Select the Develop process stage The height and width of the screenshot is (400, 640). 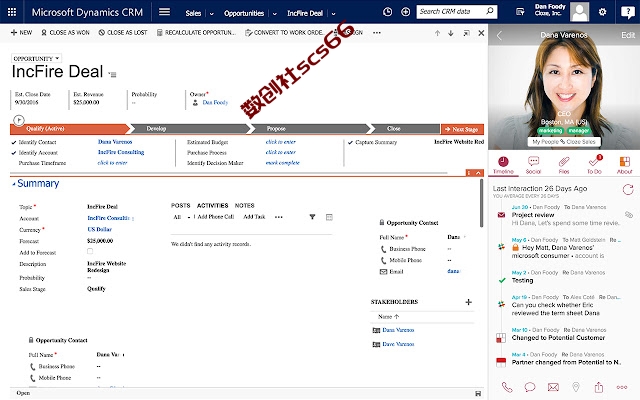(189, 129)
